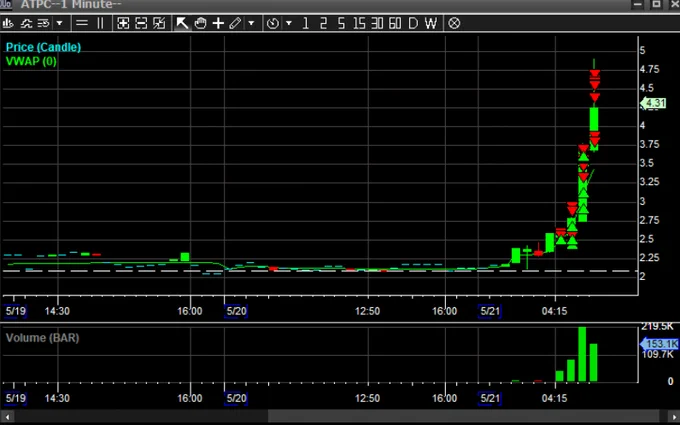The height and width of the screenshot is (425, 680).
Task: Click the large green candle near 4.00
Action: point(594,119)
